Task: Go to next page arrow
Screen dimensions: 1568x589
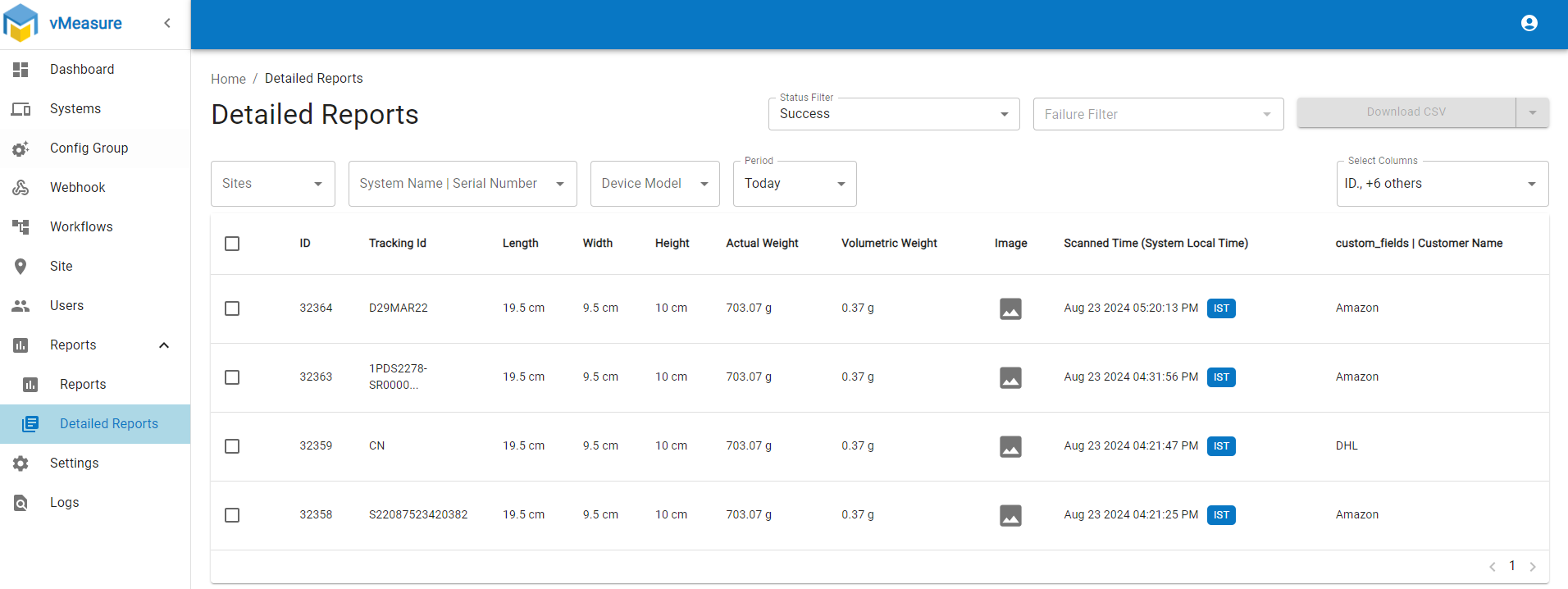Action: 1533,567
